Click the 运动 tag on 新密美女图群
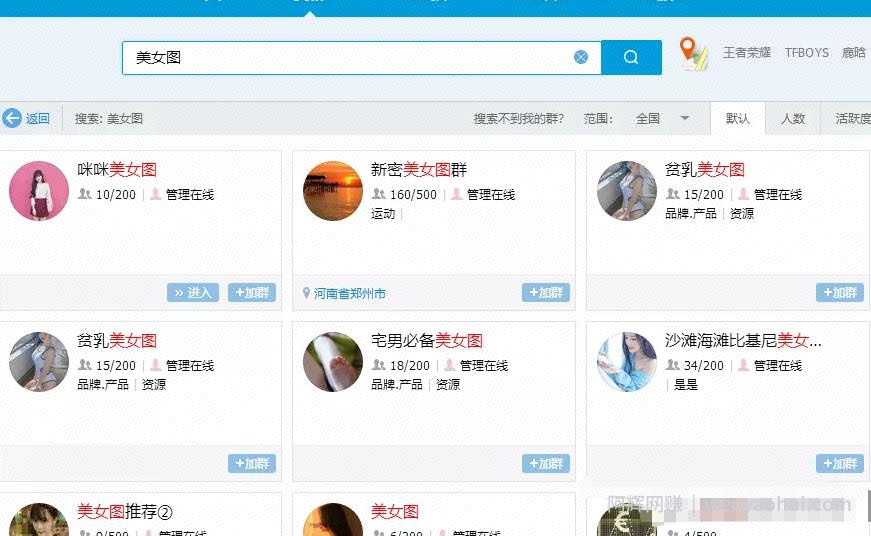 click(x=383, y=214)
